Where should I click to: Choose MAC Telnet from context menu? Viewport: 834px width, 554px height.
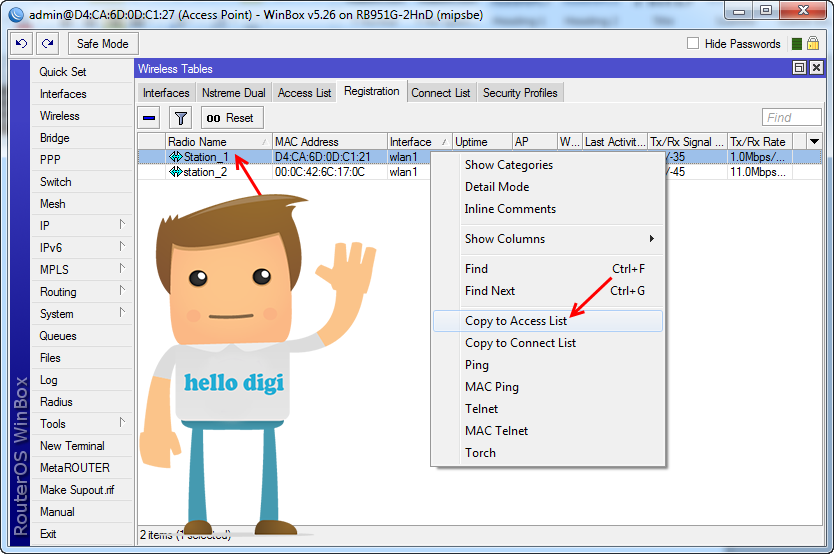coord(548,431)
